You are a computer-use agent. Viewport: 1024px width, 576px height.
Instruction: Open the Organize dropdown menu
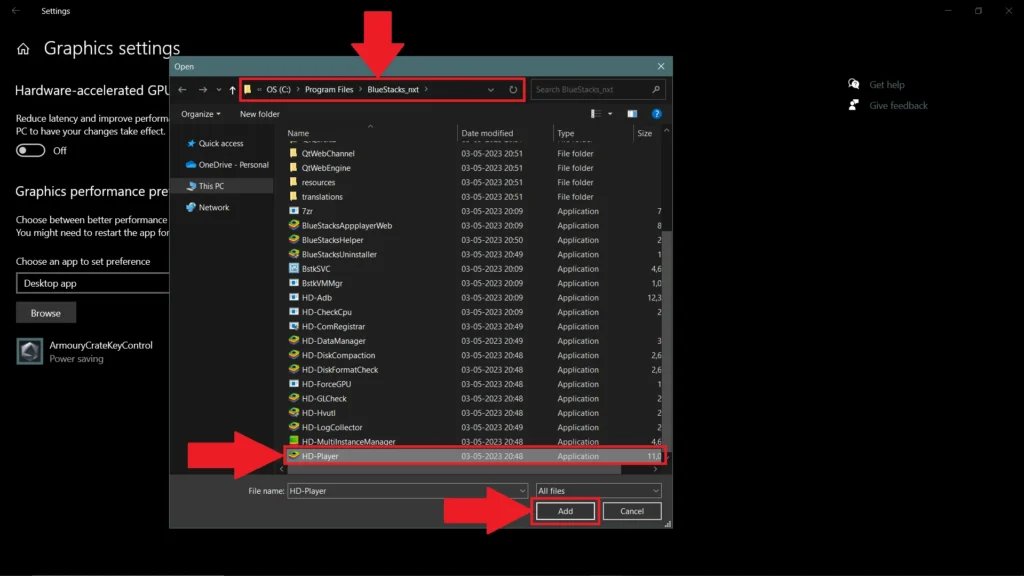200,113
